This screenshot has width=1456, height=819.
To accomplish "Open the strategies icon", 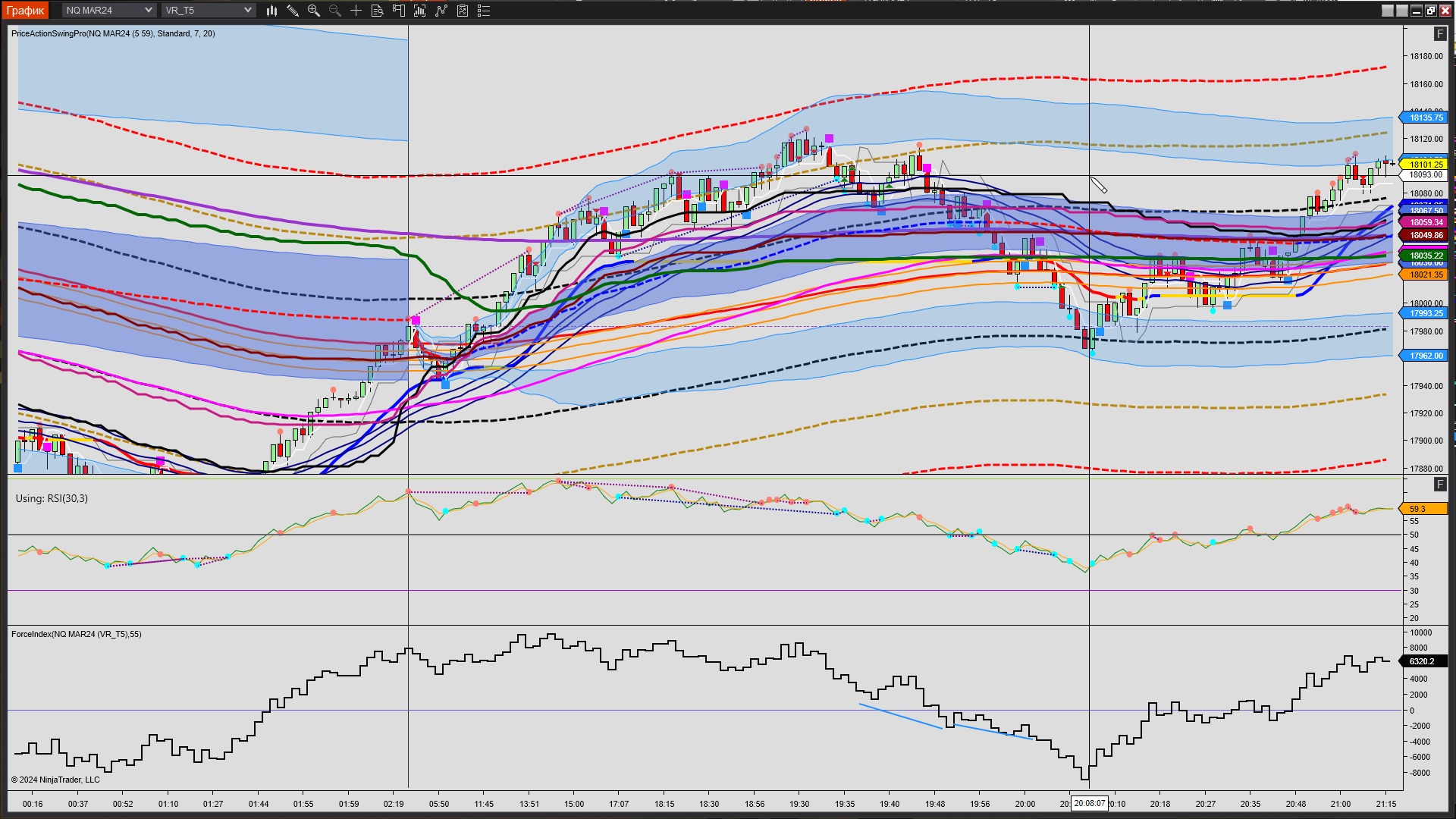I will (463, 11).
